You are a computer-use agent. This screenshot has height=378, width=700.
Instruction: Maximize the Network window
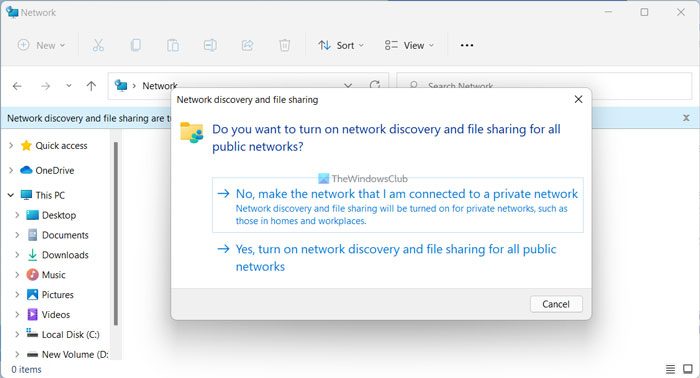point(644,12)
